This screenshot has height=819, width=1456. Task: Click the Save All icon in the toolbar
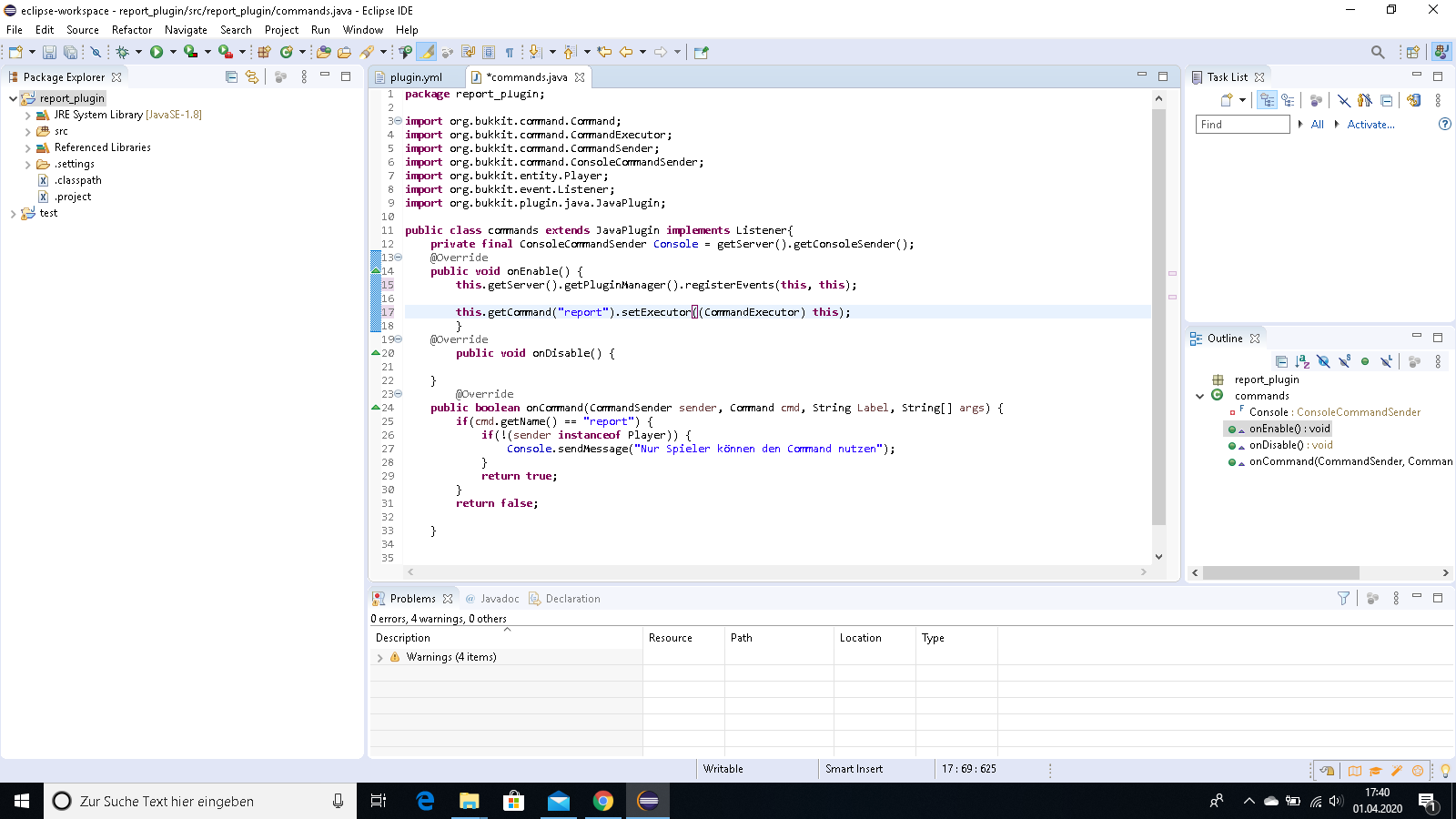[x=70, y=53]
